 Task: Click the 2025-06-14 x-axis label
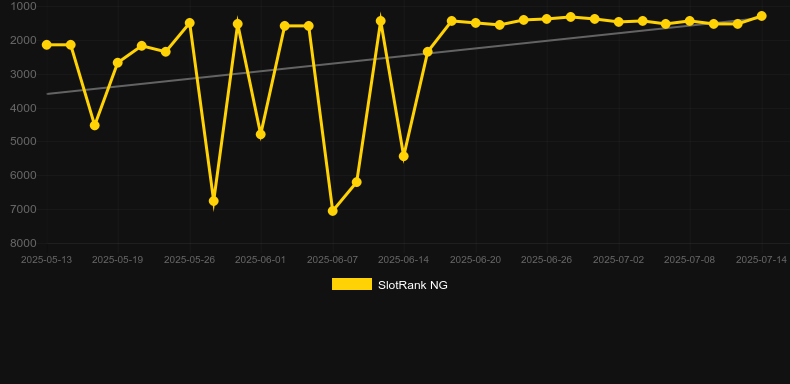(404, 260)
